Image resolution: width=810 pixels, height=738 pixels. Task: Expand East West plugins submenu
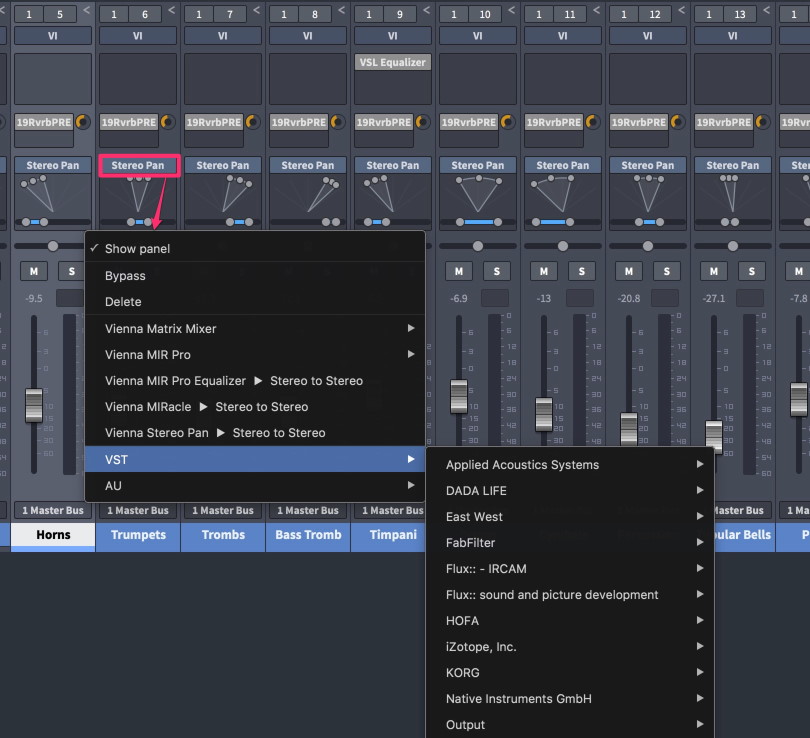[570, 516]
